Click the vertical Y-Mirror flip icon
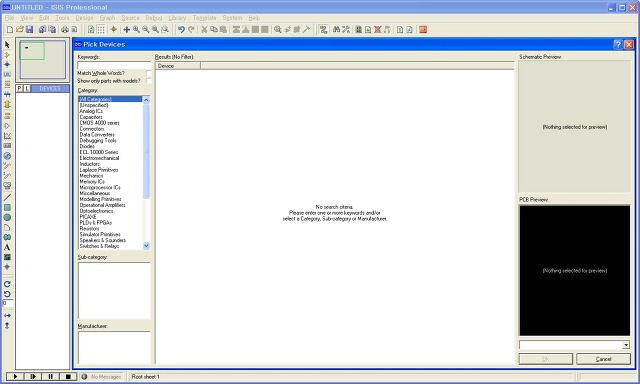Screen dimensions: 640x384 (7, 326)
